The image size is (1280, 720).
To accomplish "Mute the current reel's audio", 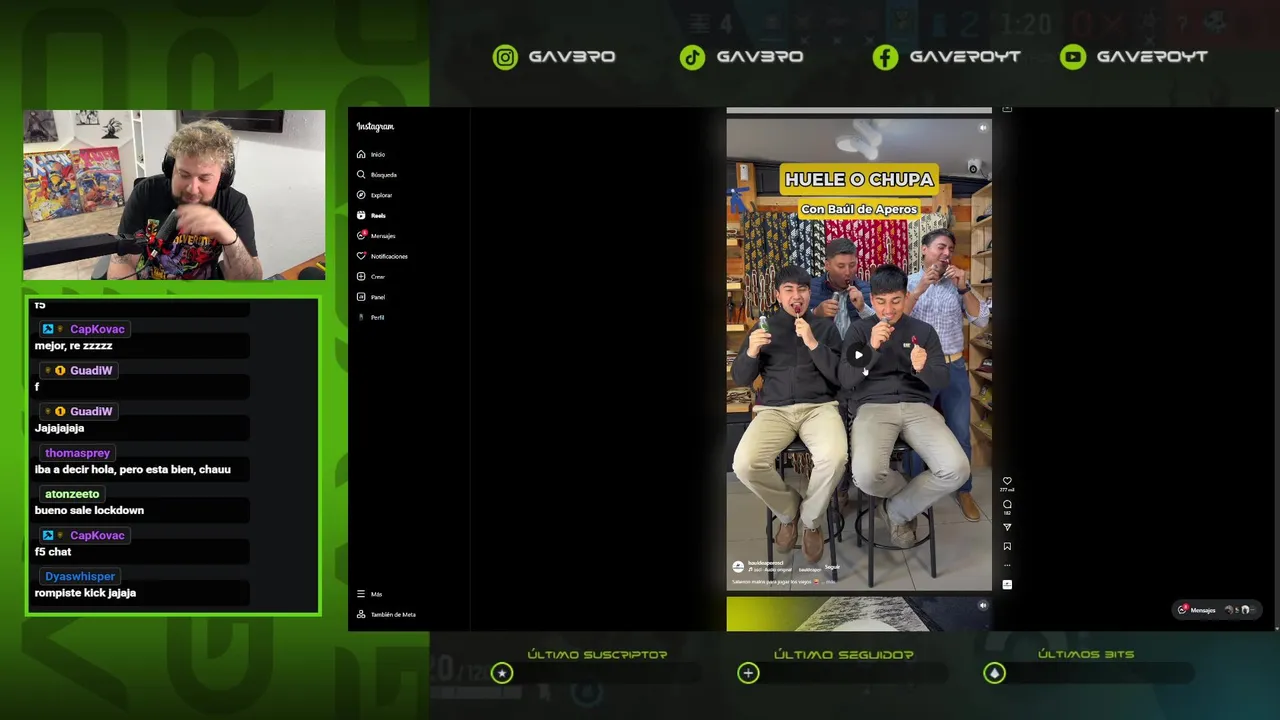I will coord(982,128).
